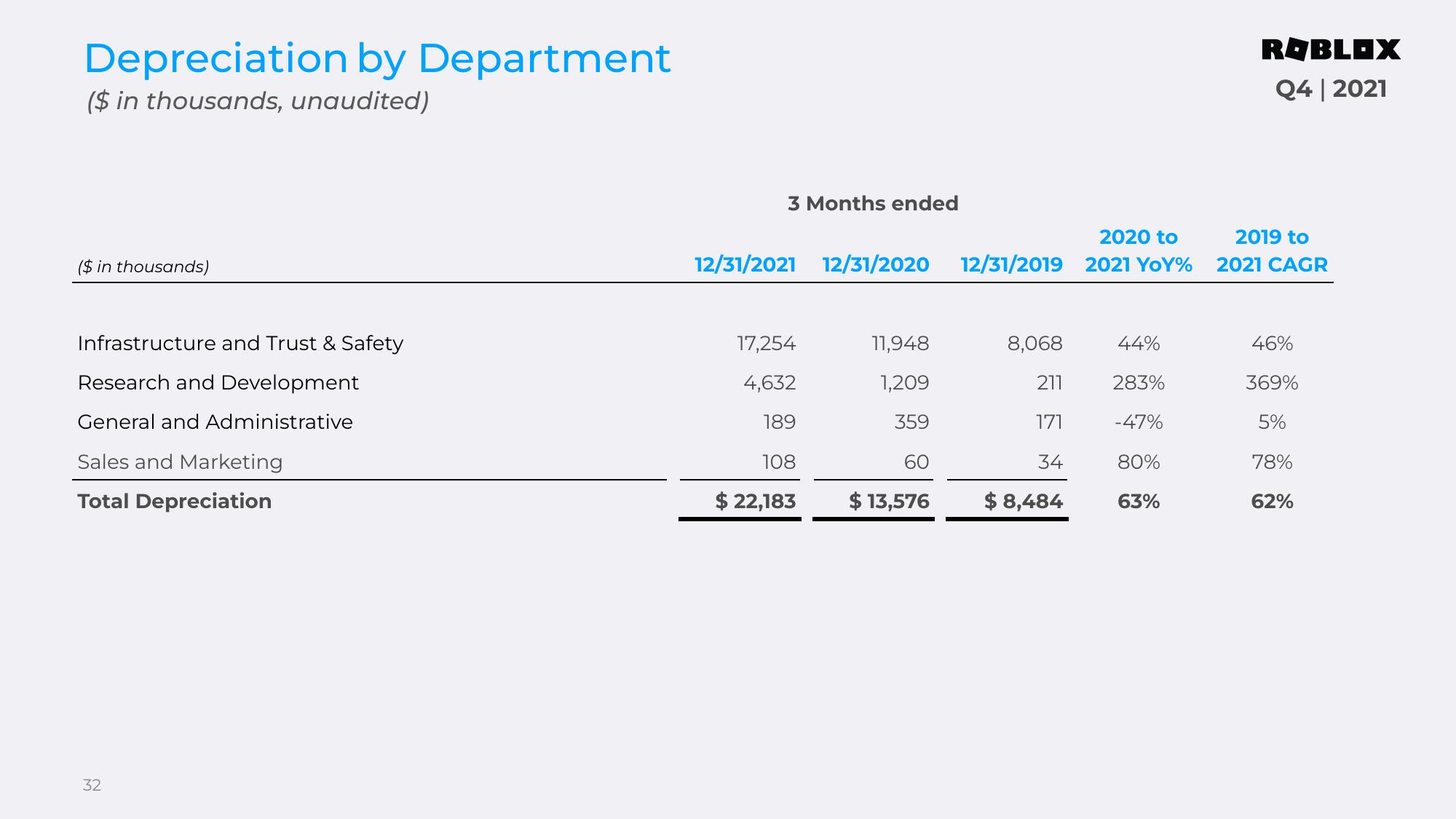
Task: Click the 17,254 value cell
Action: coord(767,344)
